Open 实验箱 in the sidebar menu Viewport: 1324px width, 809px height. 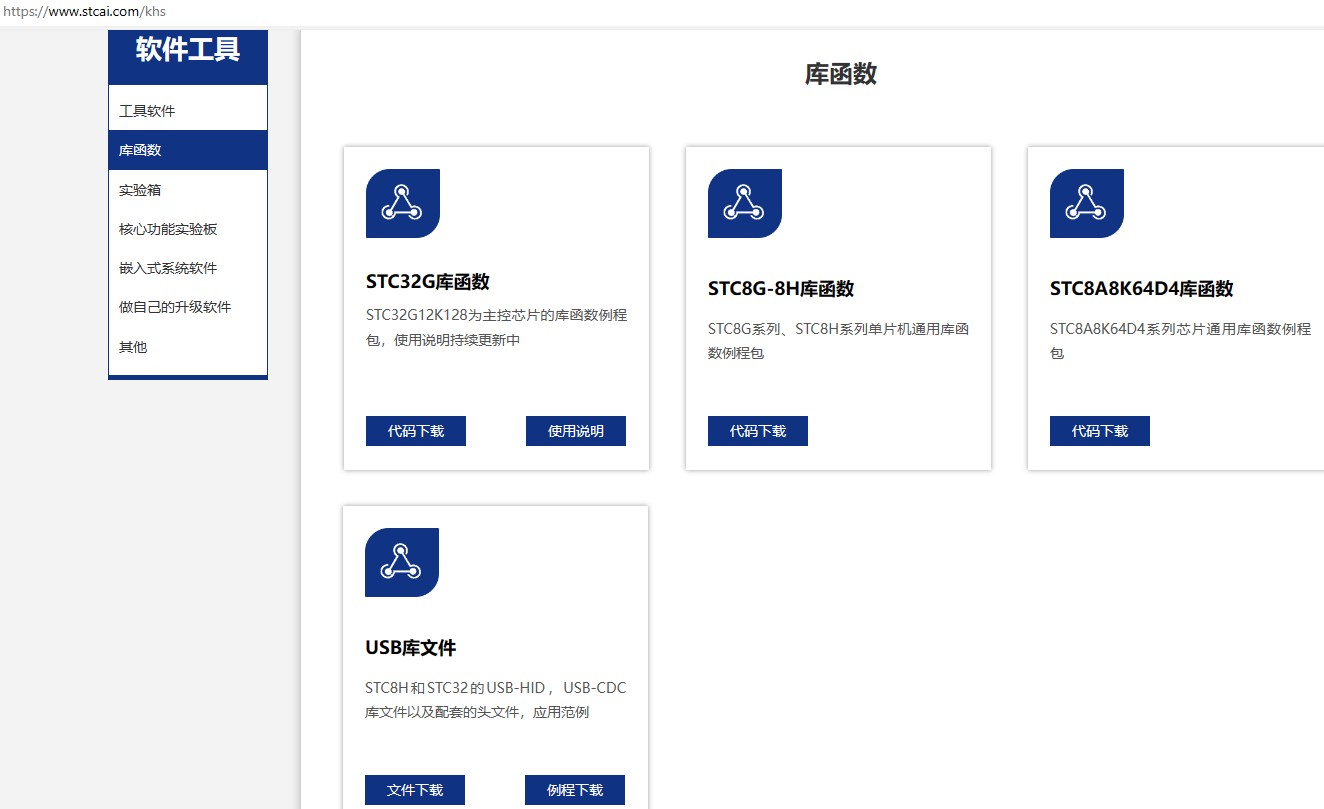coord(188,190)
